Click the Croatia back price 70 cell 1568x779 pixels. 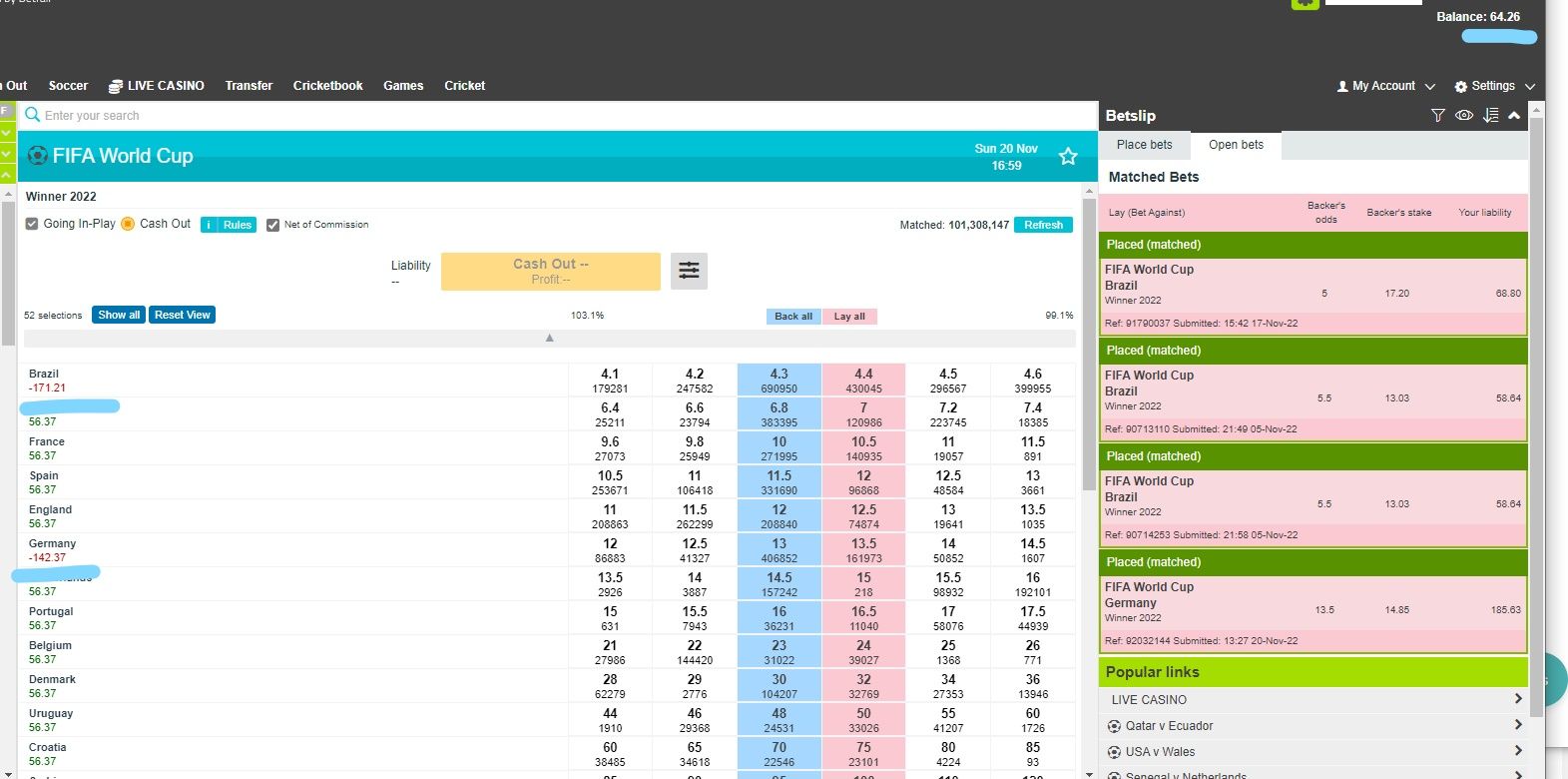point(779,754)
